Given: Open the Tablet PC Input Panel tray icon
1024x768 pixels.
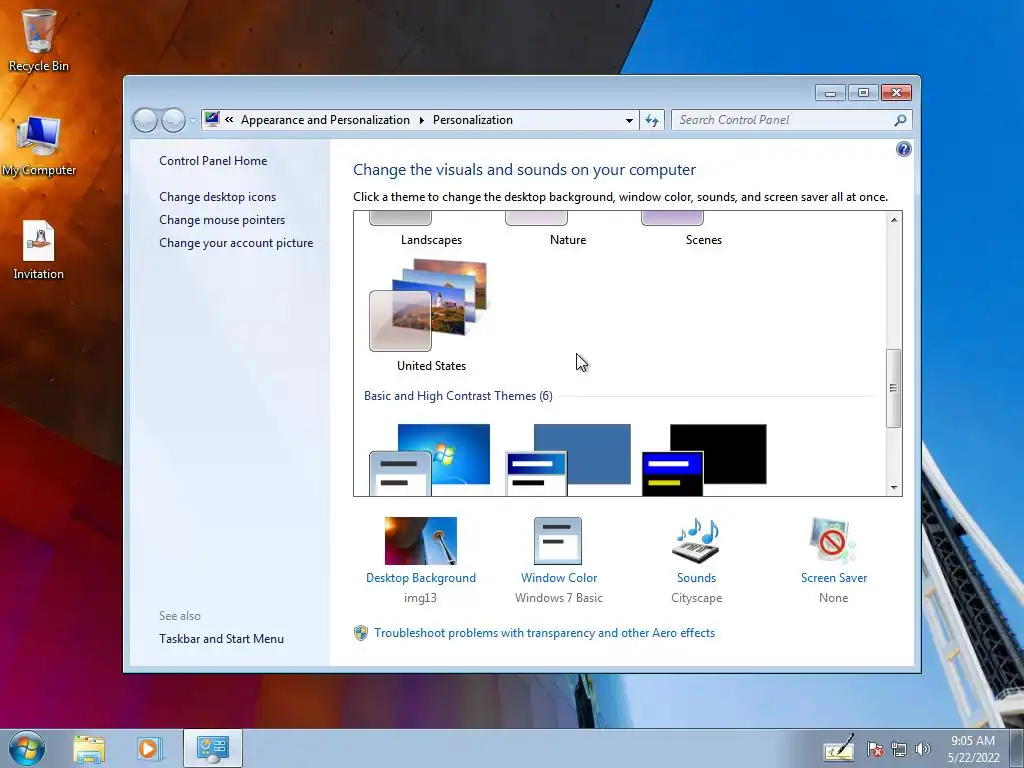Looking at the screenshot, I should coord(839,748).
